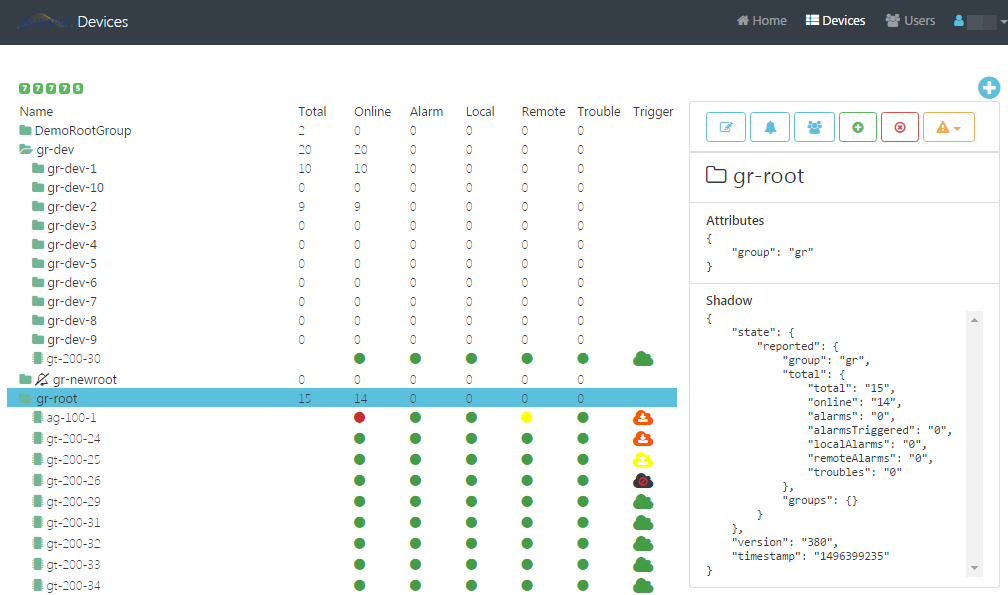Click the "timestamp": "1496399235" line
This screenshot has height=595, width=1008.
coord(810,556)
